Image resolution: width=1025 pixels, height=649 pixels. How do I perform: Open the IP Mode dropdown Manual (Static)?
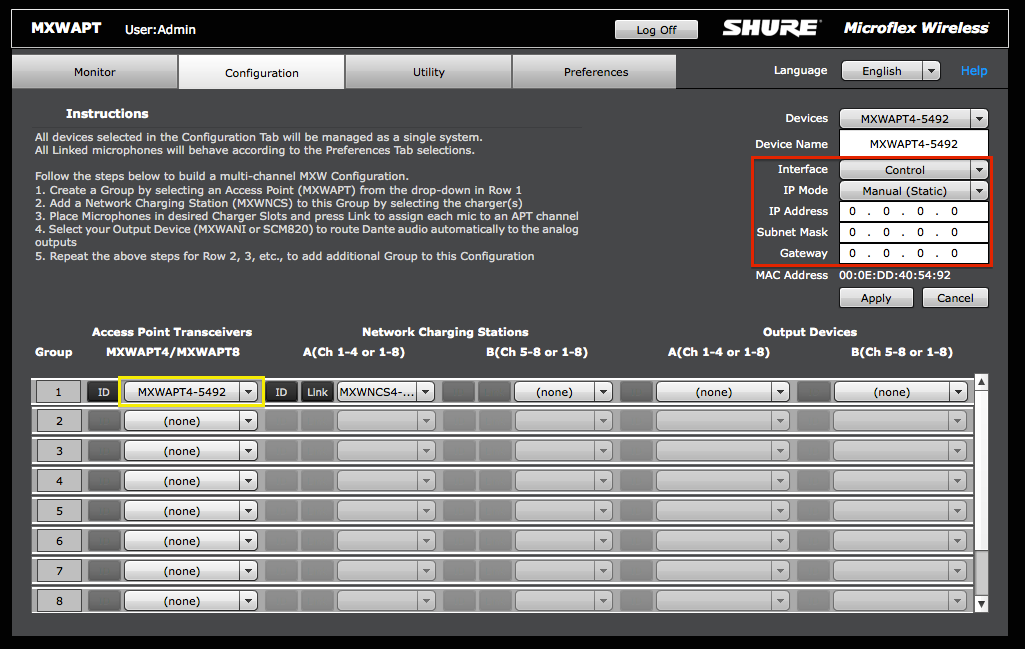[x=913, y=191]
